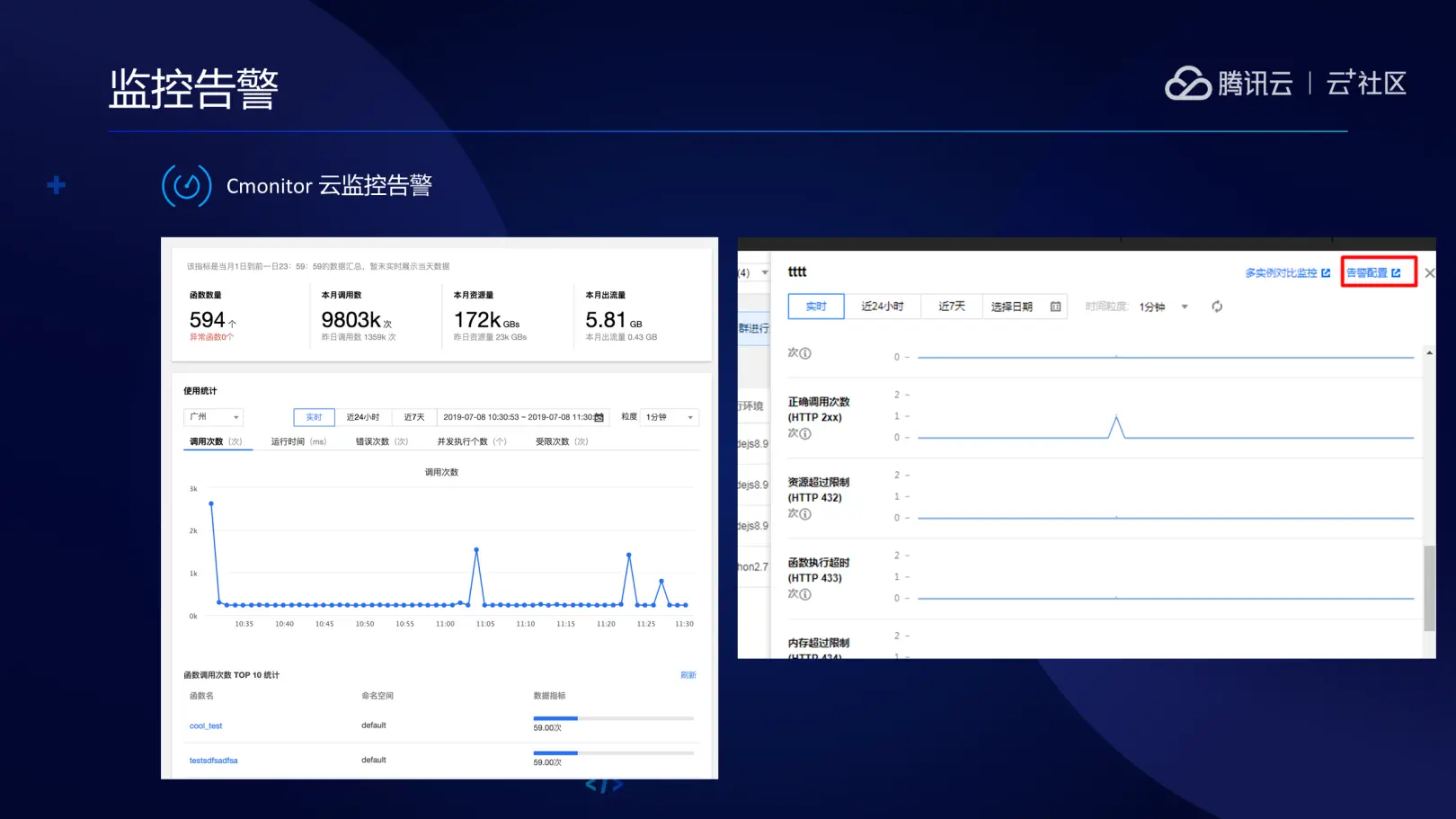Switch to the 调用次数 (次) tab
The height and width of the screenshot is (819, 1456).
click(216, 441)
